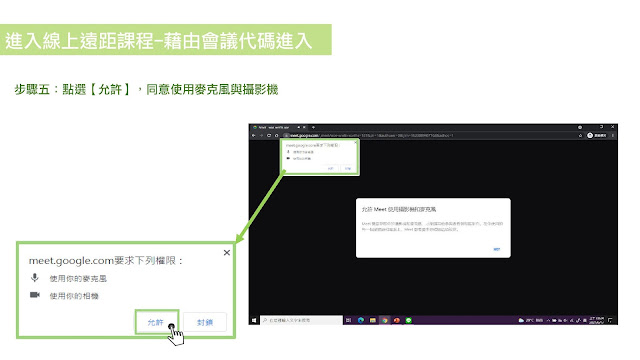640x360 pixels.
Task: Open a new tab with plus button
Action: point(313,127)
